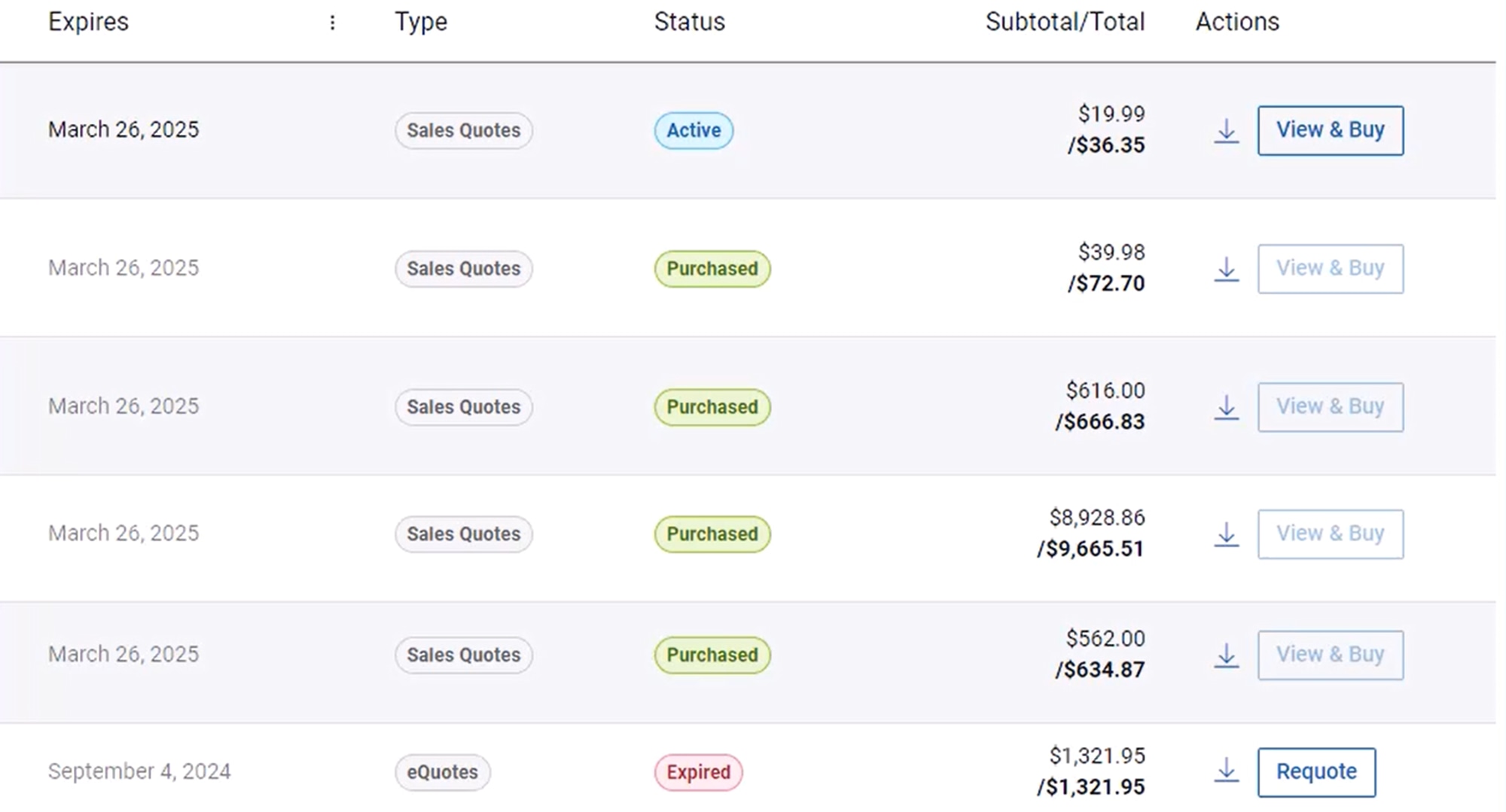Download the expired $1,321.95 eQuote

coord(1227,770)
